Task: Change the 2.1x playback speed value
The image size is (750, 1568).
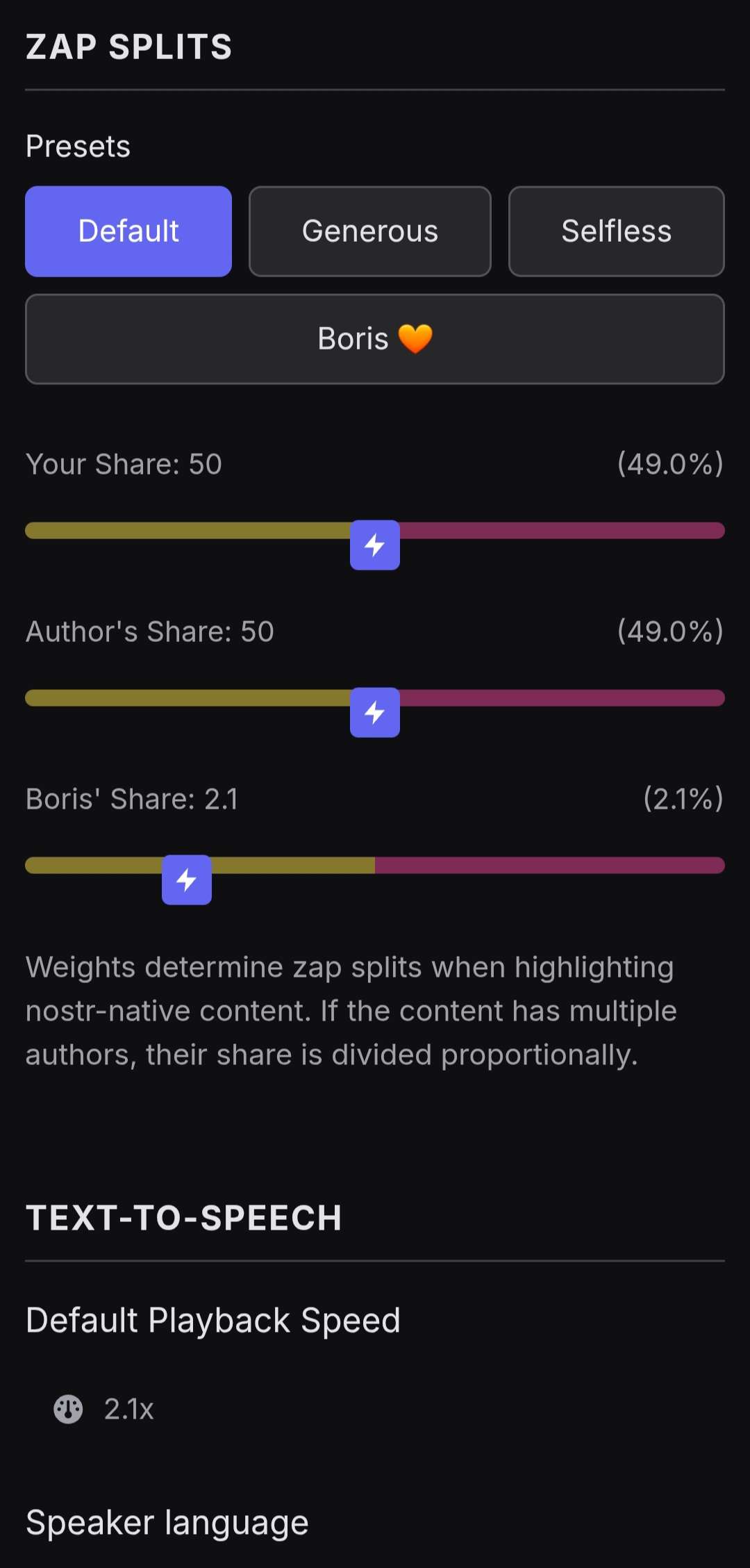Action: pos(128,1410)
